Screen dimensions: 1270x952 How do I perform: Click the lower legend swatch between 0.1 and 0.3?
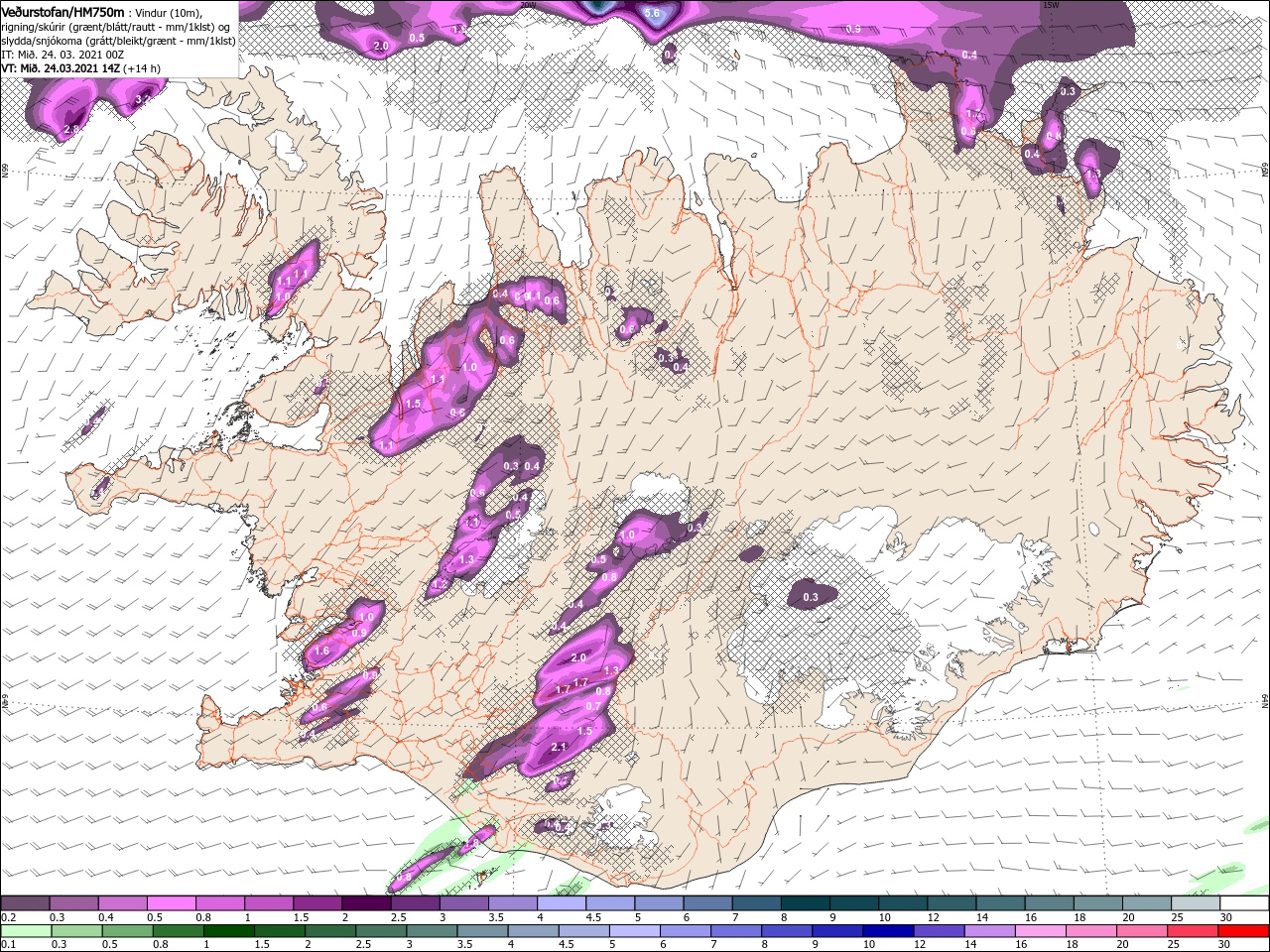[25, 931]
